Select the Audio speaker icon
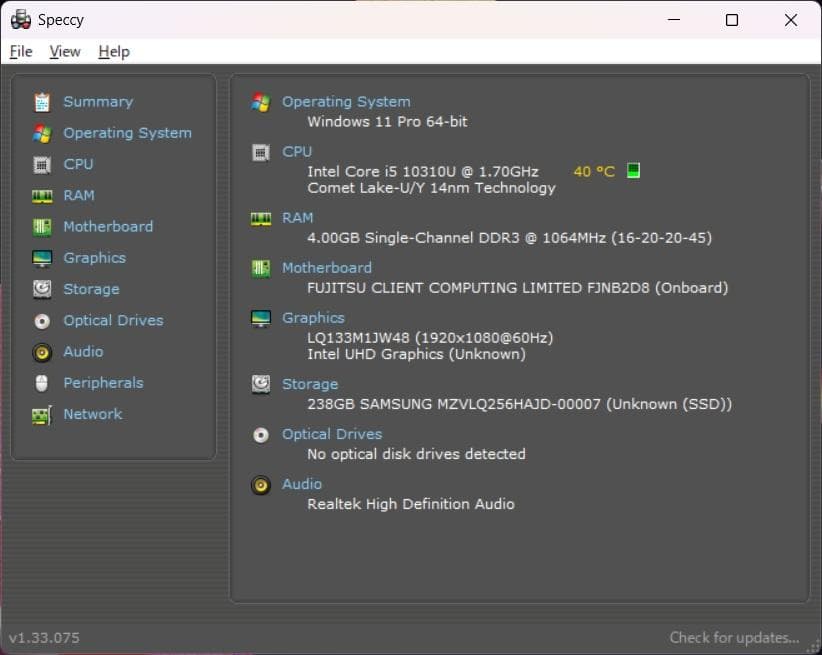Viewport: 822px width, 655px height. [x=42, y=351]
